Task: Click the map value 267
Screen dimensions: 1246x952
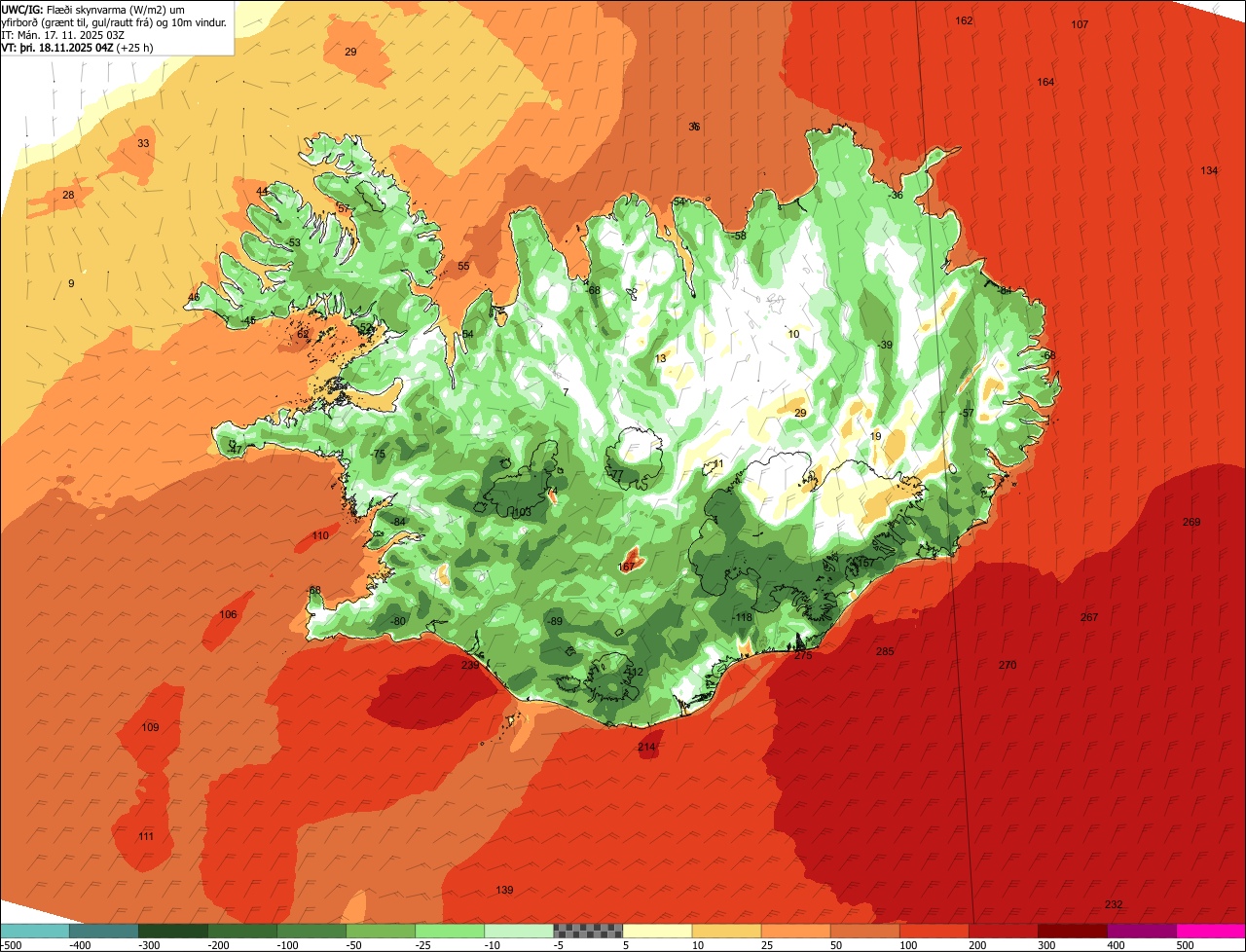Action: (1089, 617)
